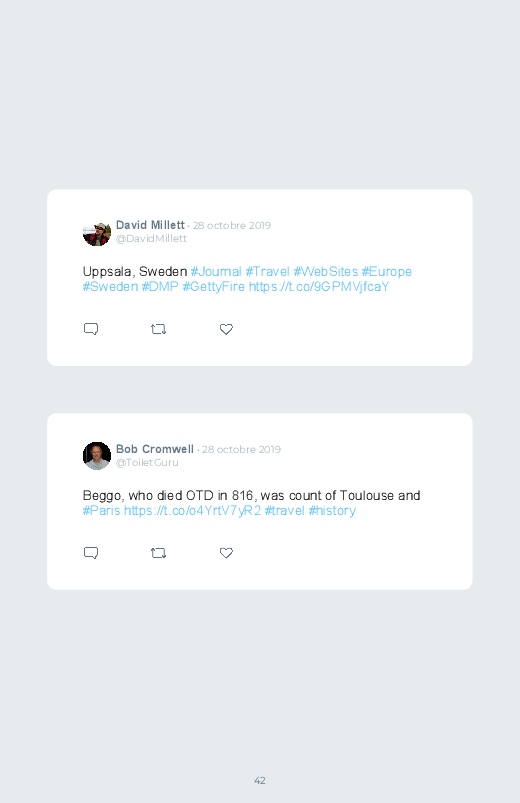Open David Millett's profile picture
This screenshot has height=803, width=520.
(x=97, y=233)
